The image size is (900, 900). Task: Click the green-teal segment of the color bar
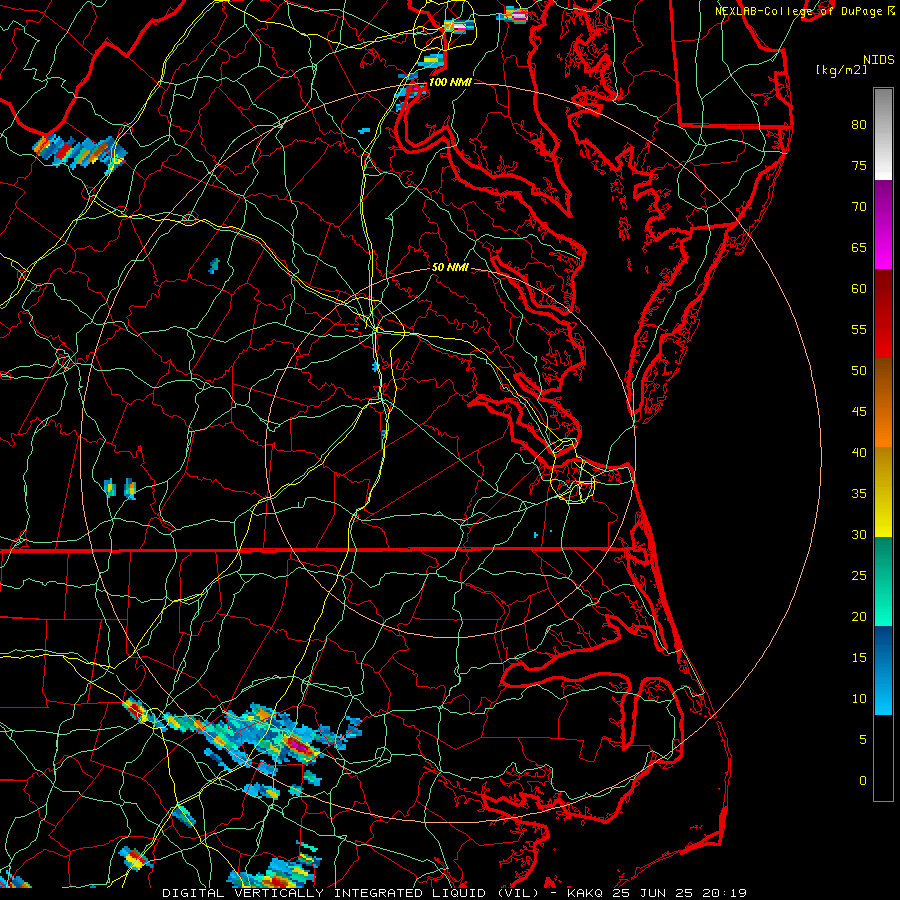pyautogui.click(x=883, y=581)
